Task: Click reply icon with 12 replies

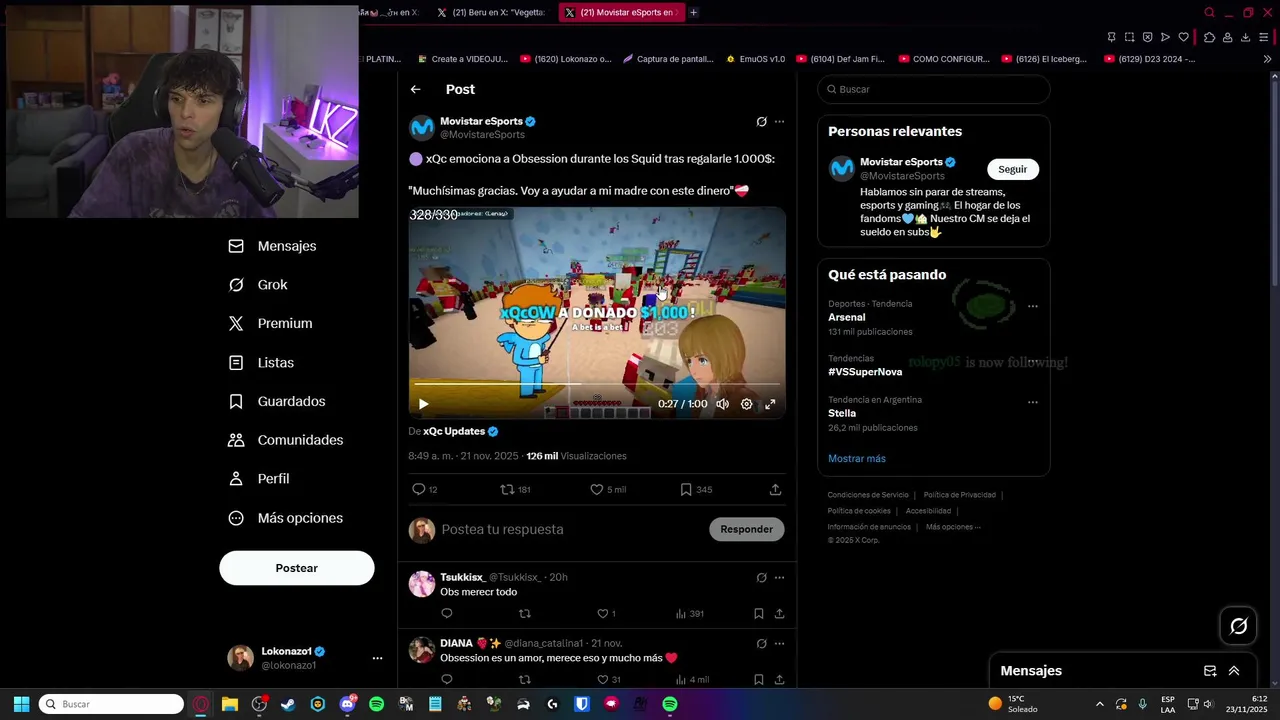Action: click(x=419, y=489)
